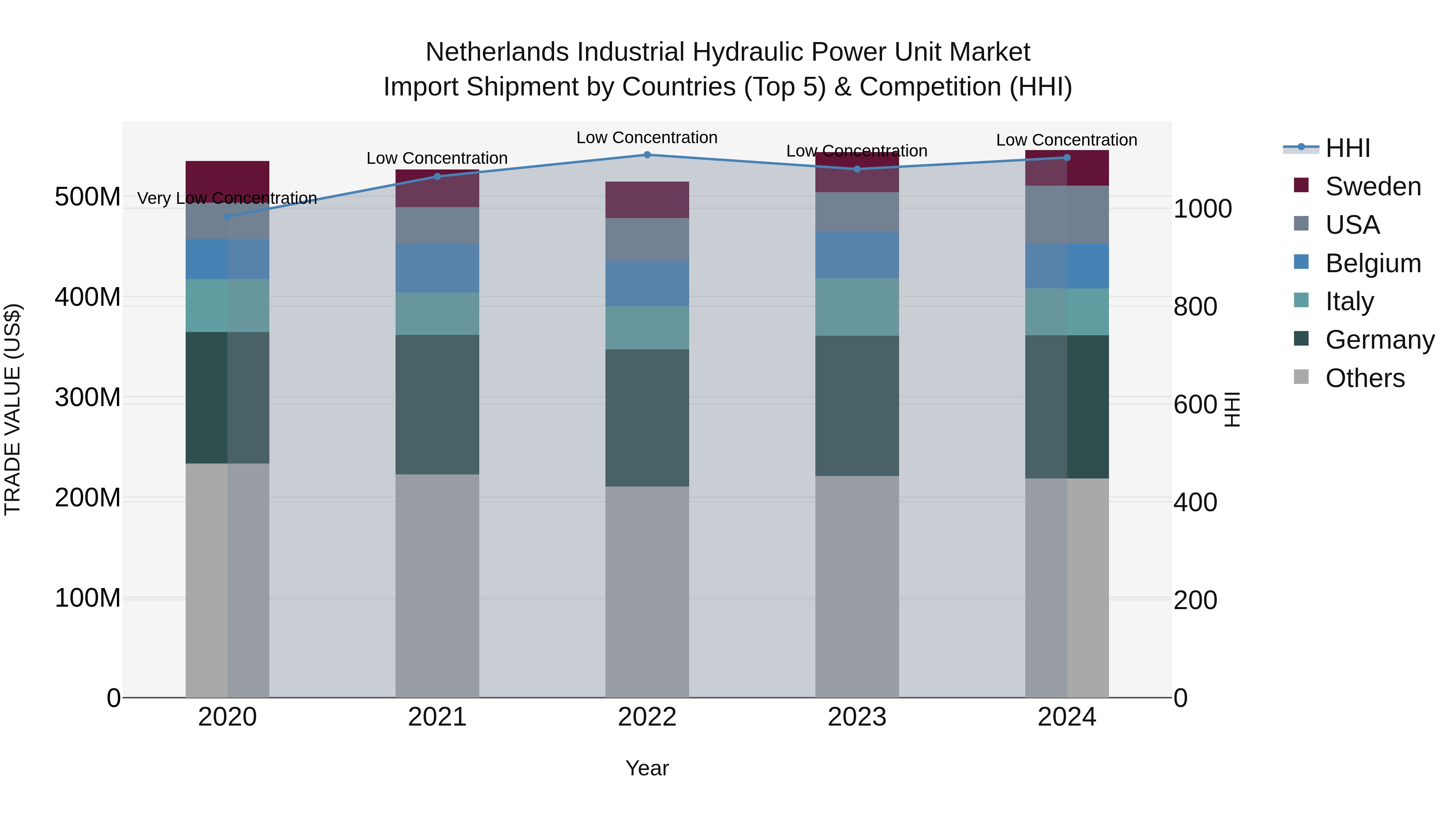Click the 2024 x-axis tick label
1456x819 pixels.
[1067, 717]
